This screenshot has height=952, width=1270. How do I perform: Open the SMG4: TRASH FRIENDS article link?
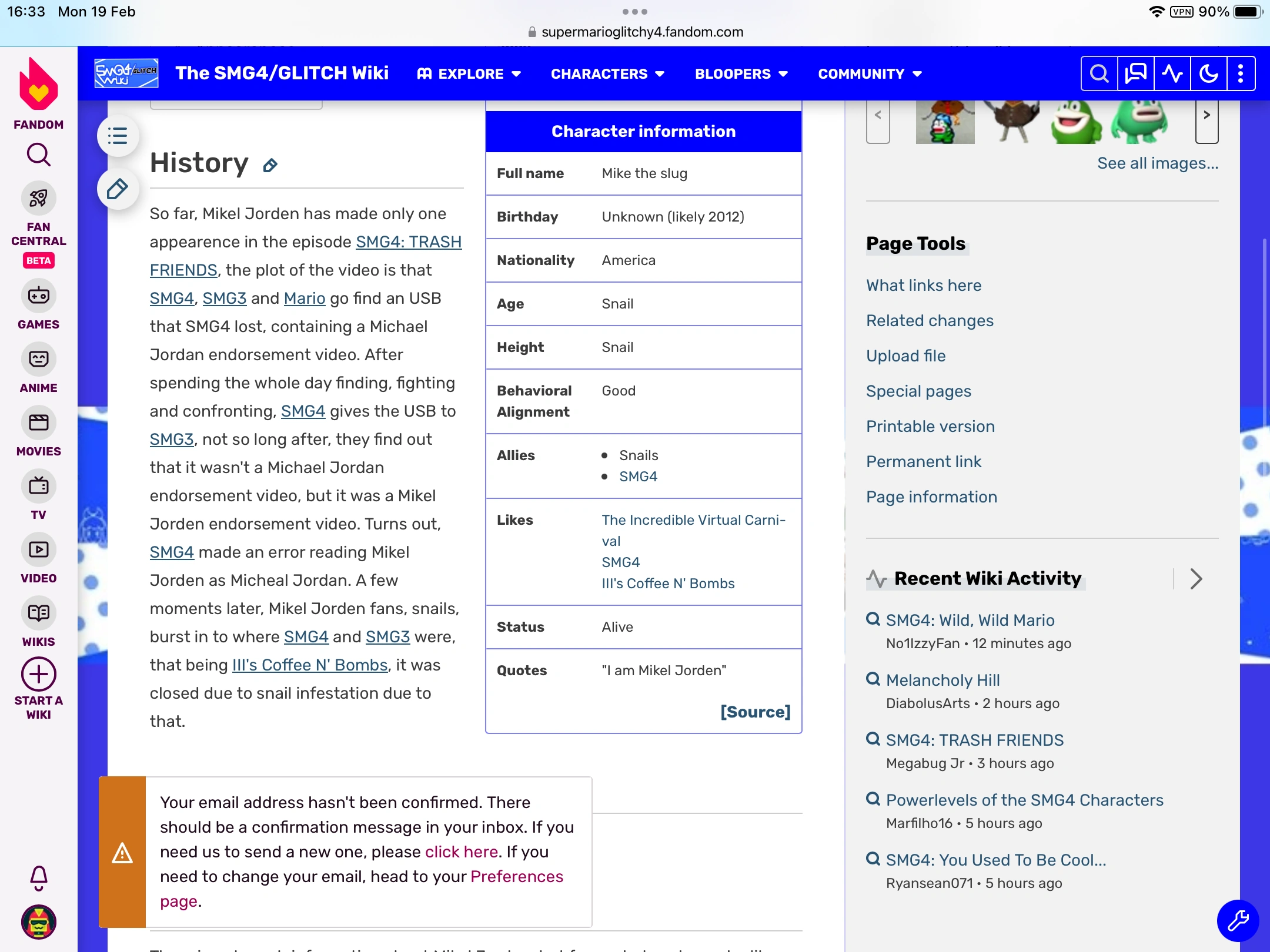click(408, 242)
